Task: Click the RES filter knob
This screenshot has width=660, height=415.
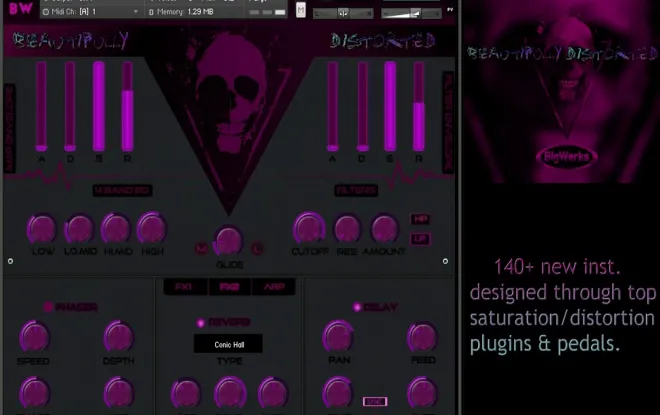Action: tap(347, 229)
